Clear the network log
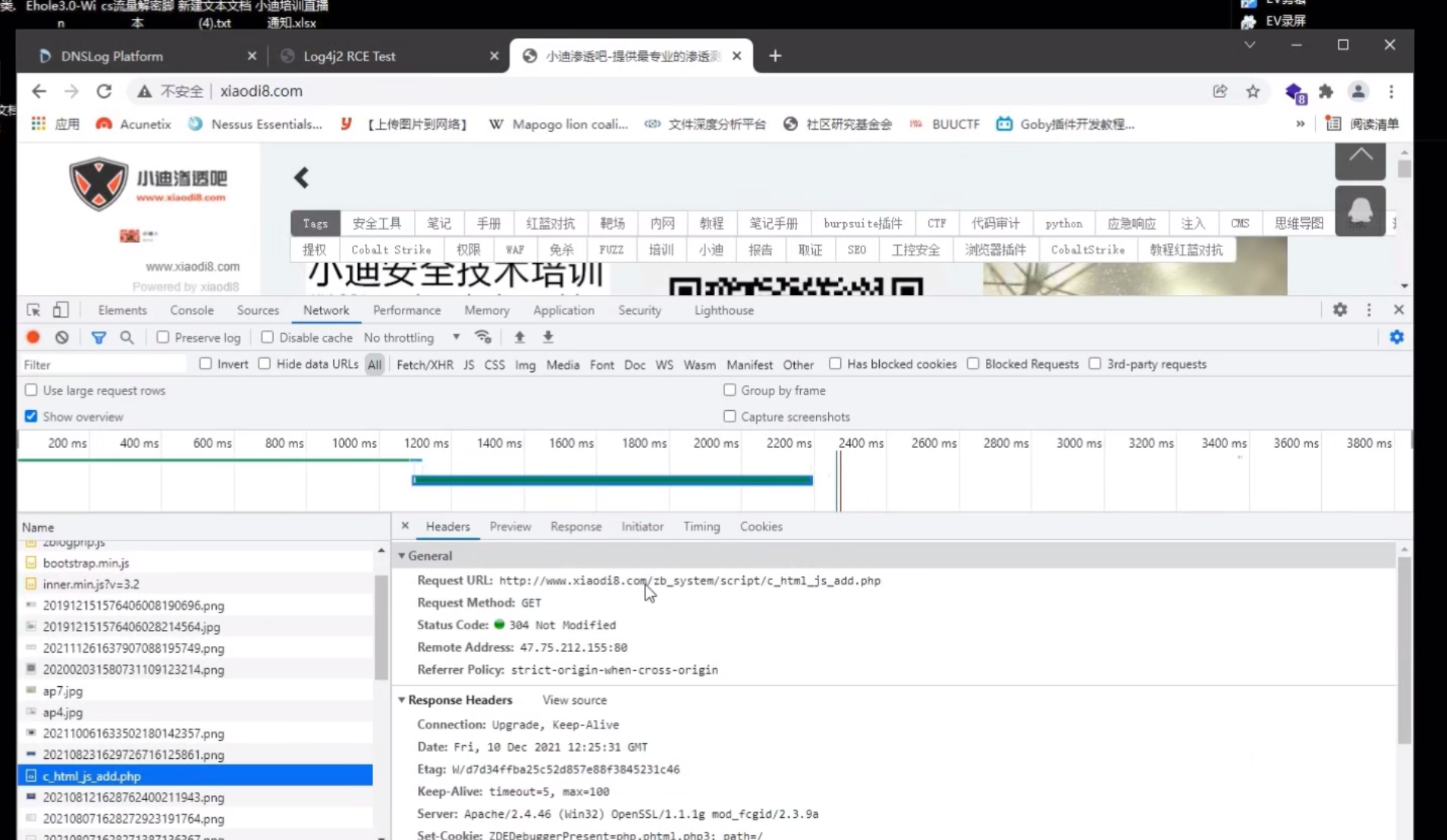The image size is (1447, 840). (62, 337)
